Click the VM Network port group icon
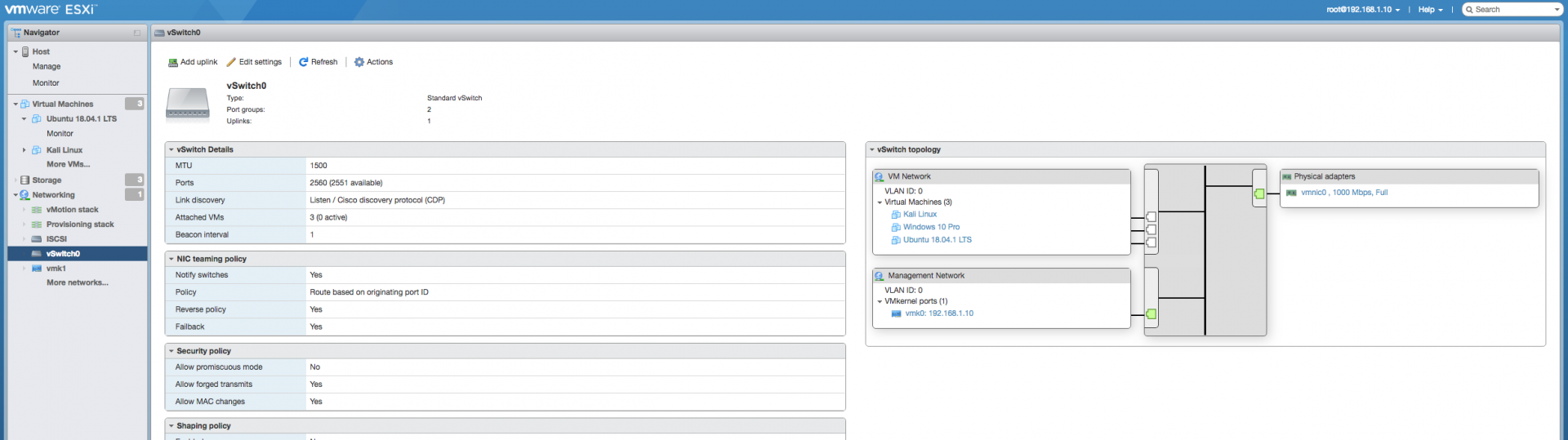Screen dimensions: 1568x440 [880, 177]
